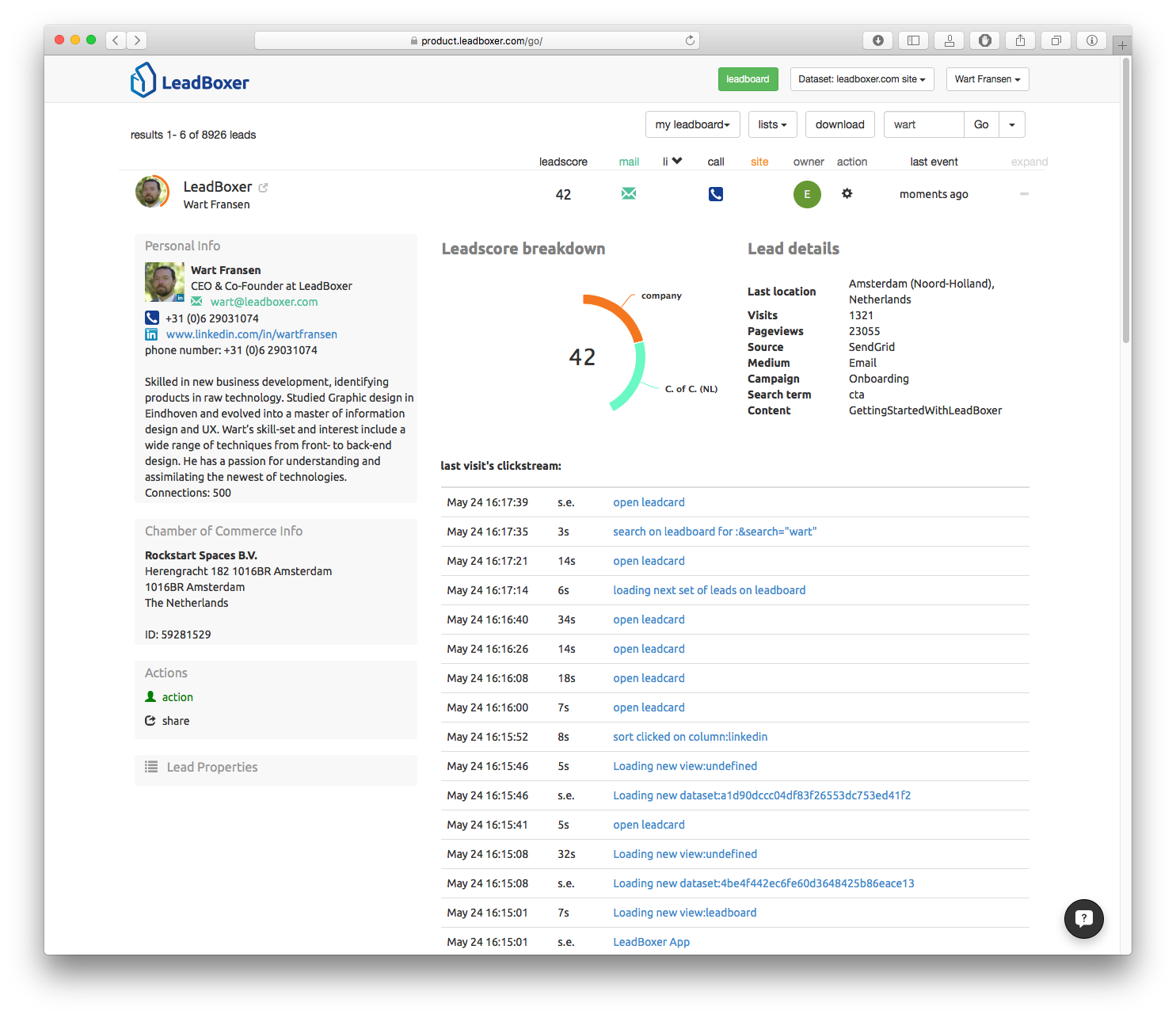The image size is (1176, 1018).
Task: Sort by call column header
Action: (x=716, y=162)
